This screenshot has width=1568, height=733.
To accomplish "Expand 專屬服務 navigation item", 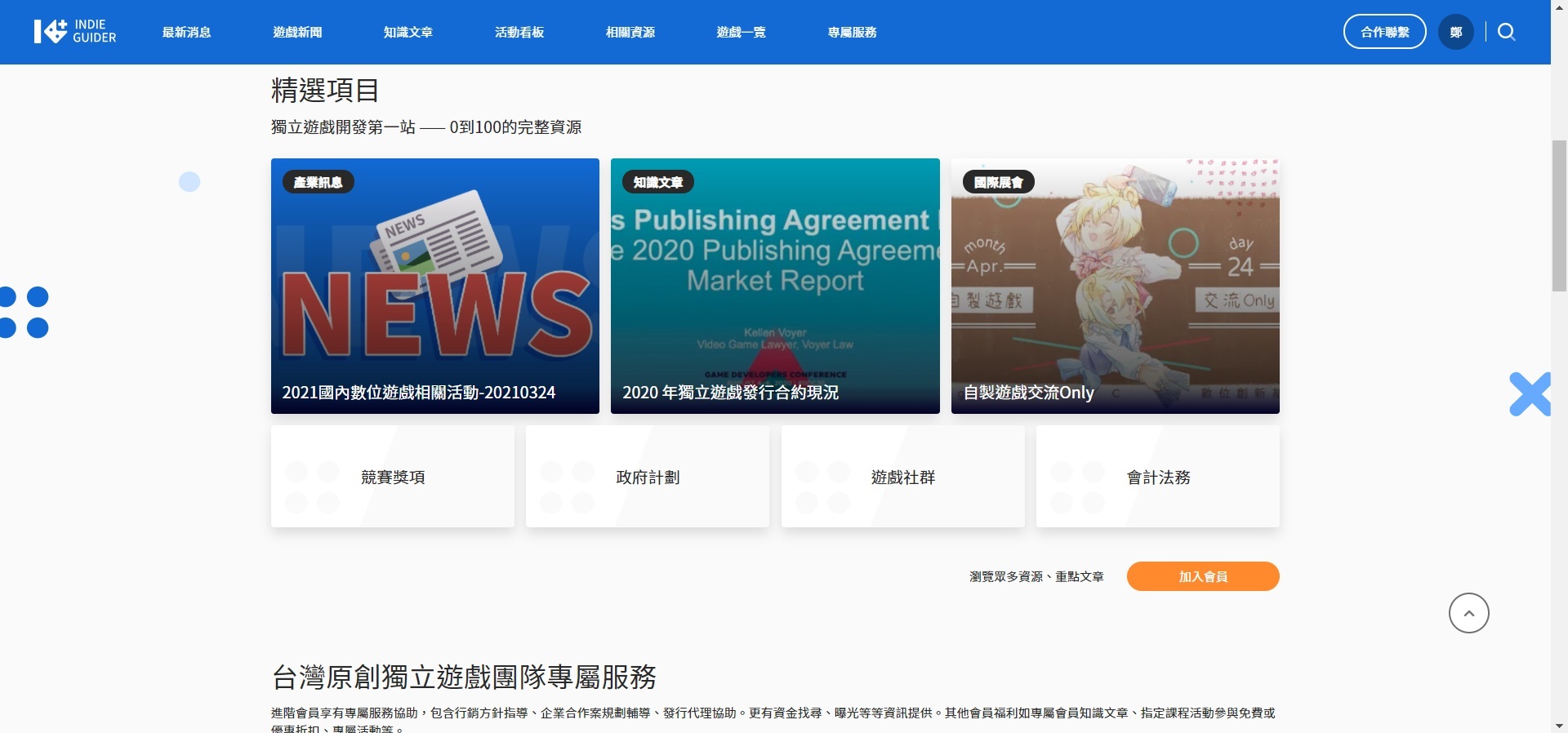I will [852, 32].
